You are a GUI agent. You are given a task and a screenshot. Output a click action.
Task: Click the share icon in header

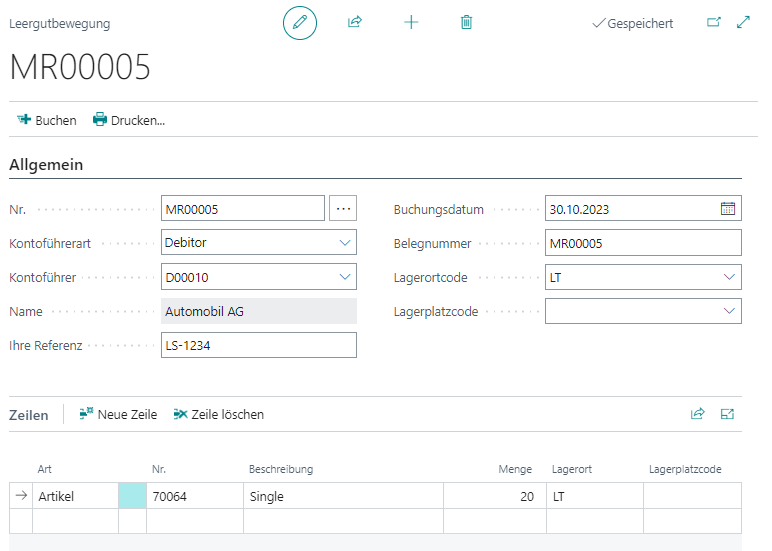click(354, 22)
